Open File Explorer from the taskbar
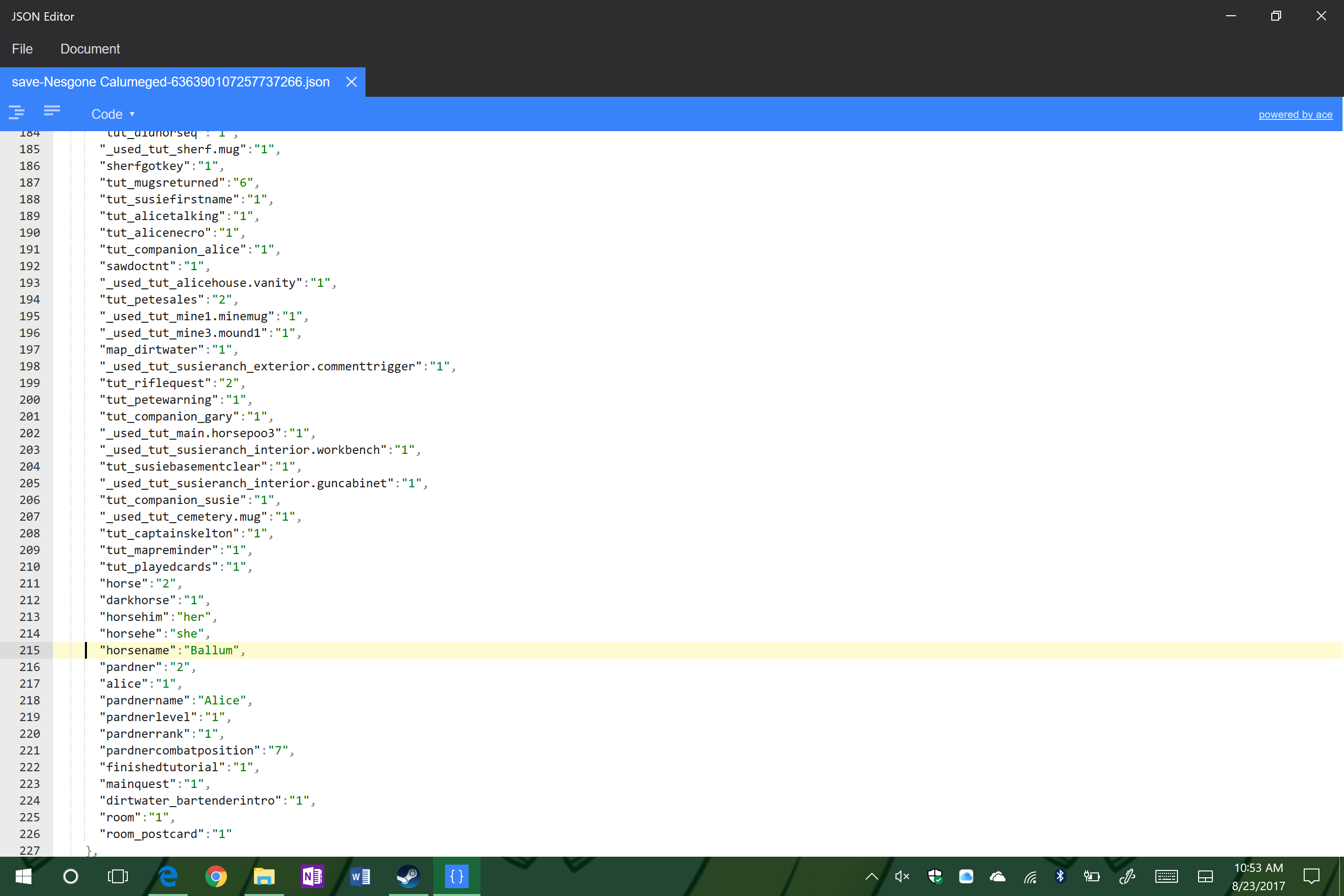1344x896 pixels. pos(264,876)
